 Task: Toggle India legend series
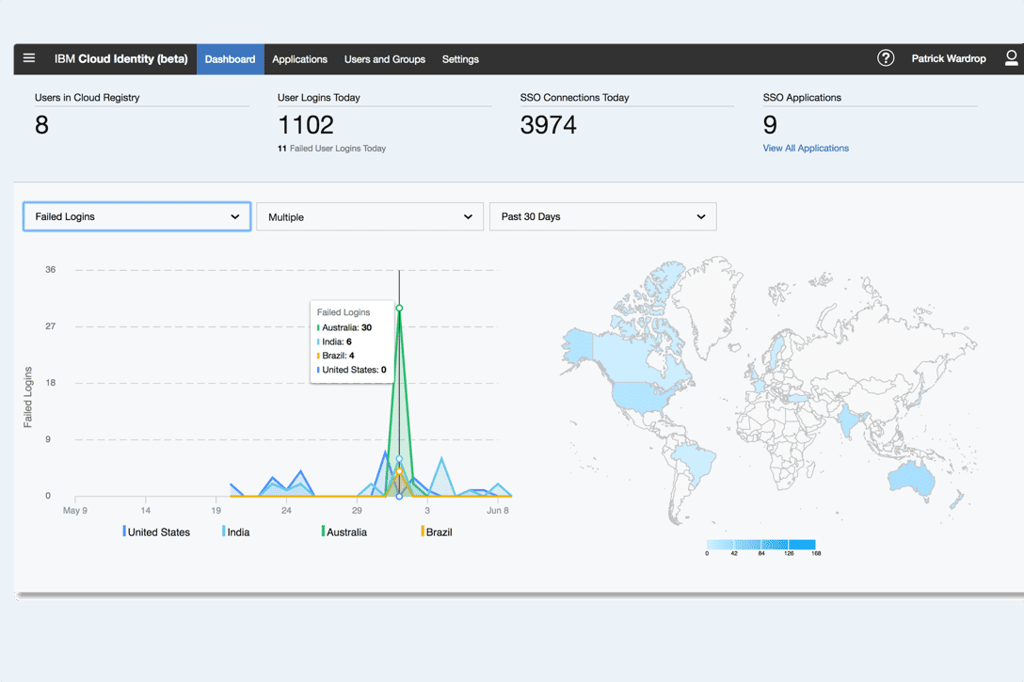237,532
